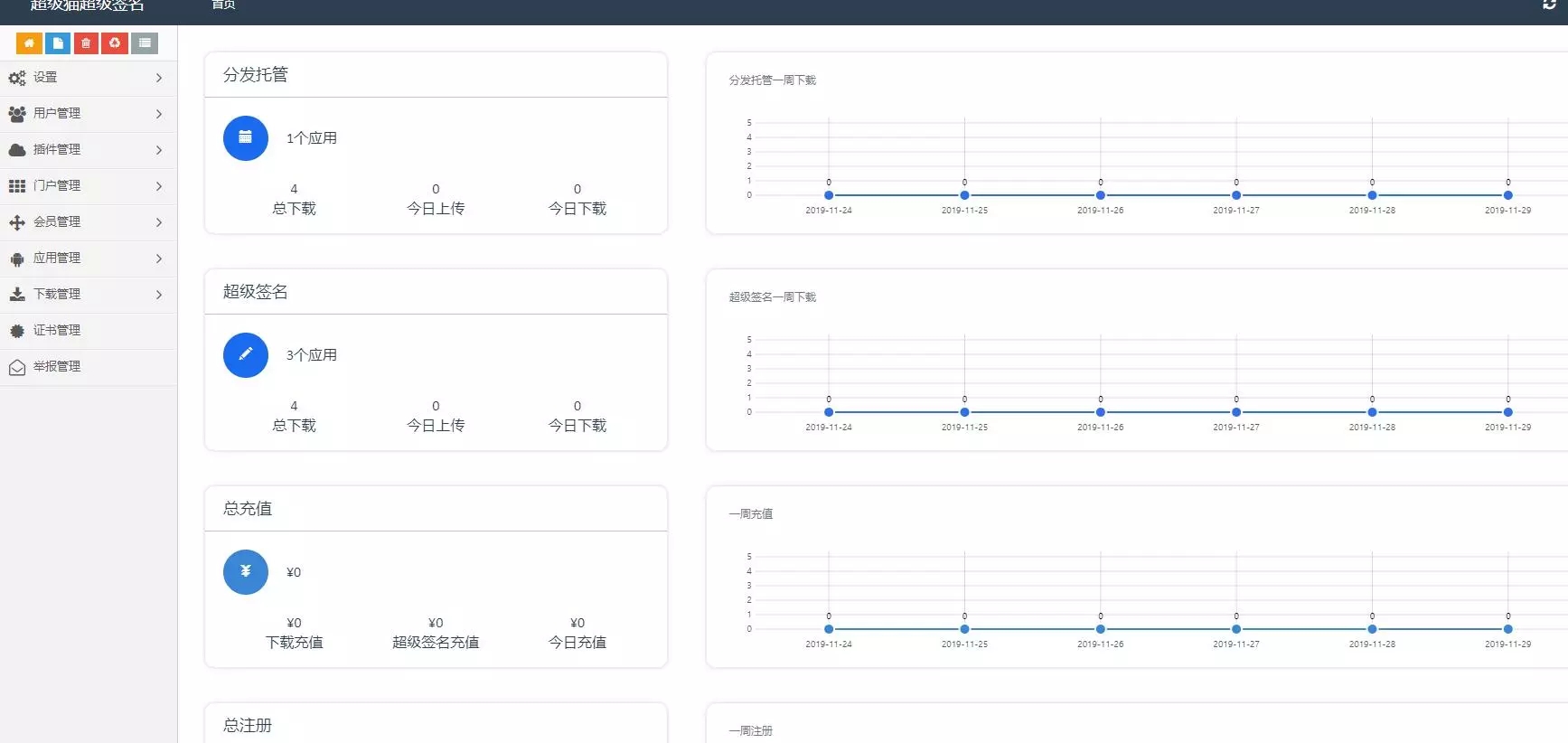Open the 会员管理 sidebar menu

coord(88,222)
